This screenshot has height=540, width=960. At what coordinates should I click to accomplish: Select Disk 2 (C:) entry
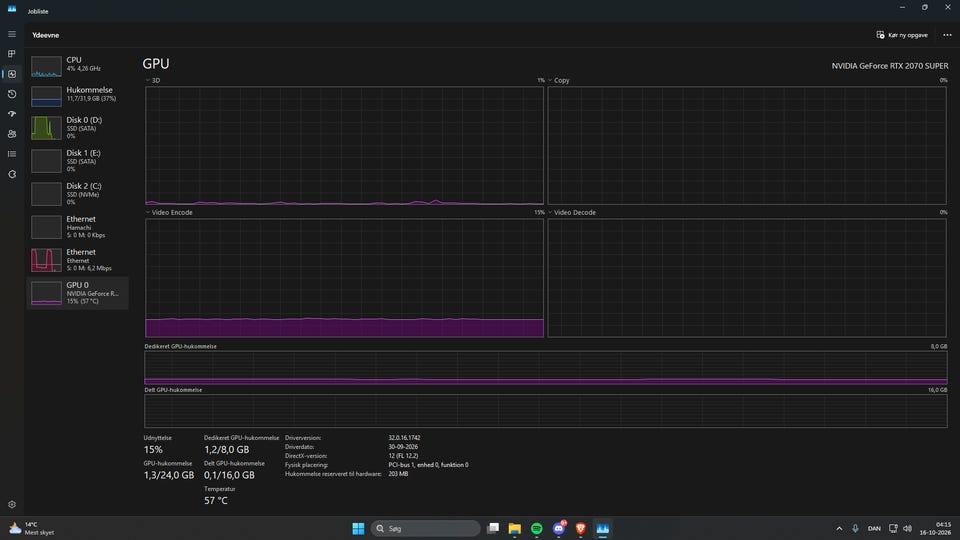[78, 194]
